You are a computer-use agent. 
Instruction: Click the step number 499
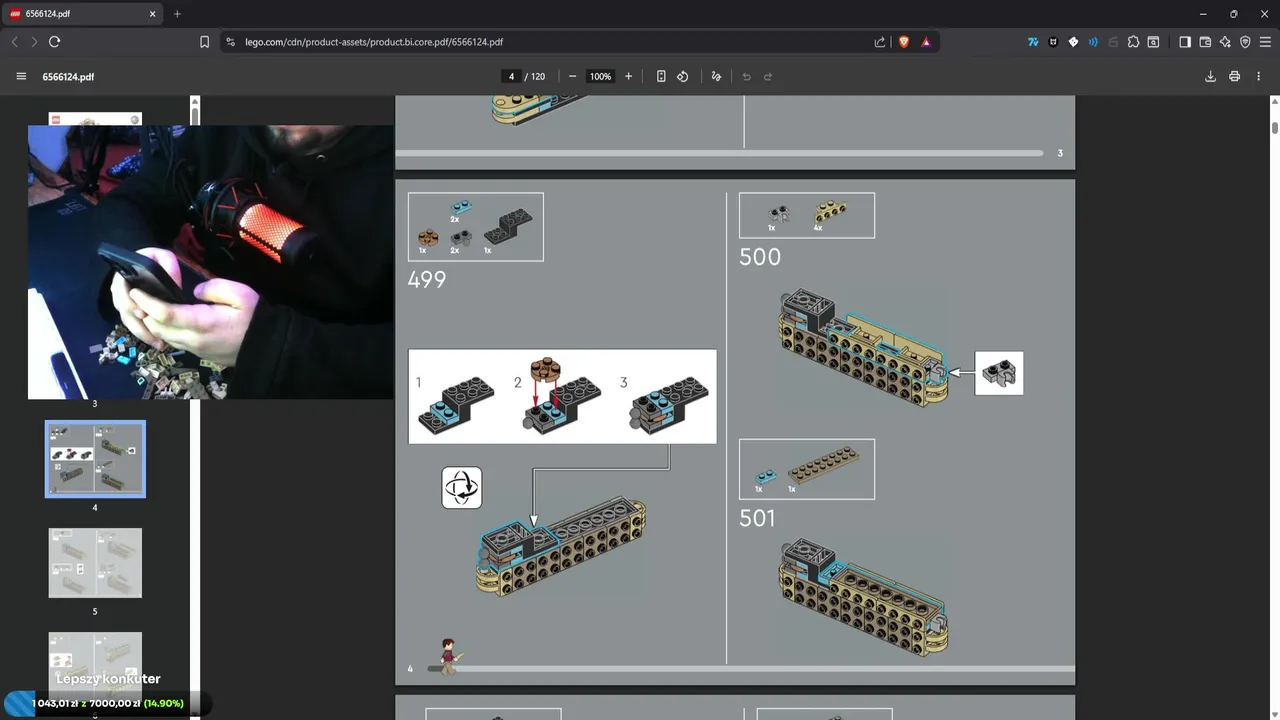427,280
